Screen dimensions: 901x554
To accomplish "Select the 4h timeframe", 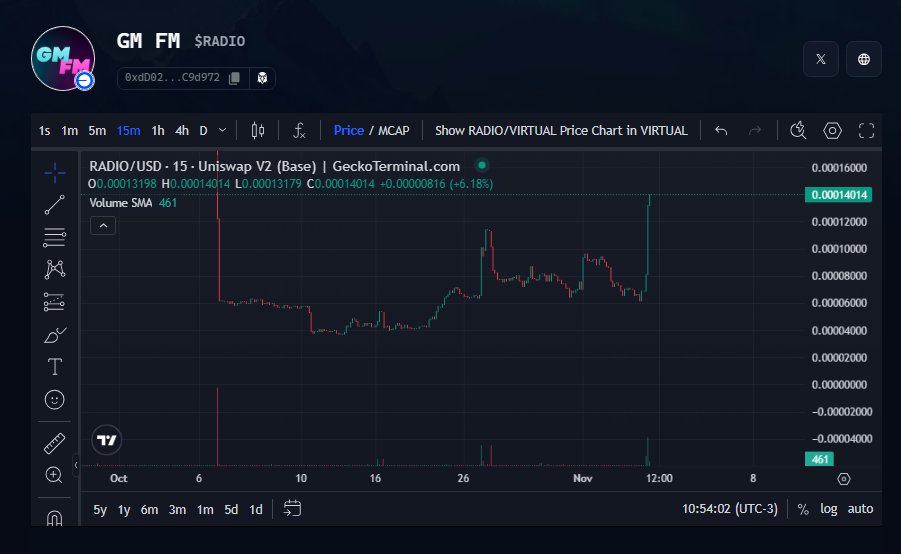I will coord(182,131).
